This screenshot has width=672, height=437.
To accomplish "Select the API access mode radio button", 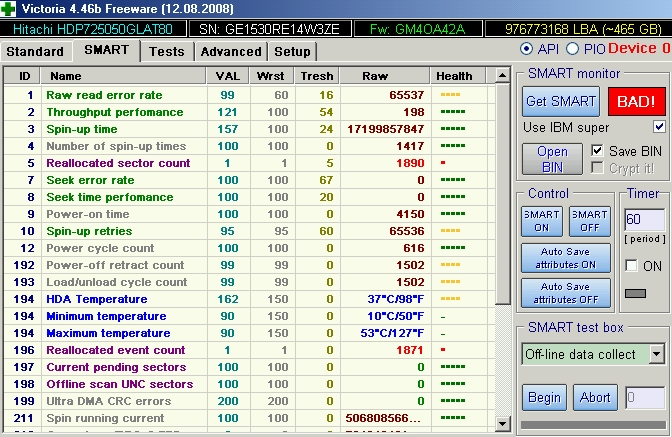I will tap(527, 49).
